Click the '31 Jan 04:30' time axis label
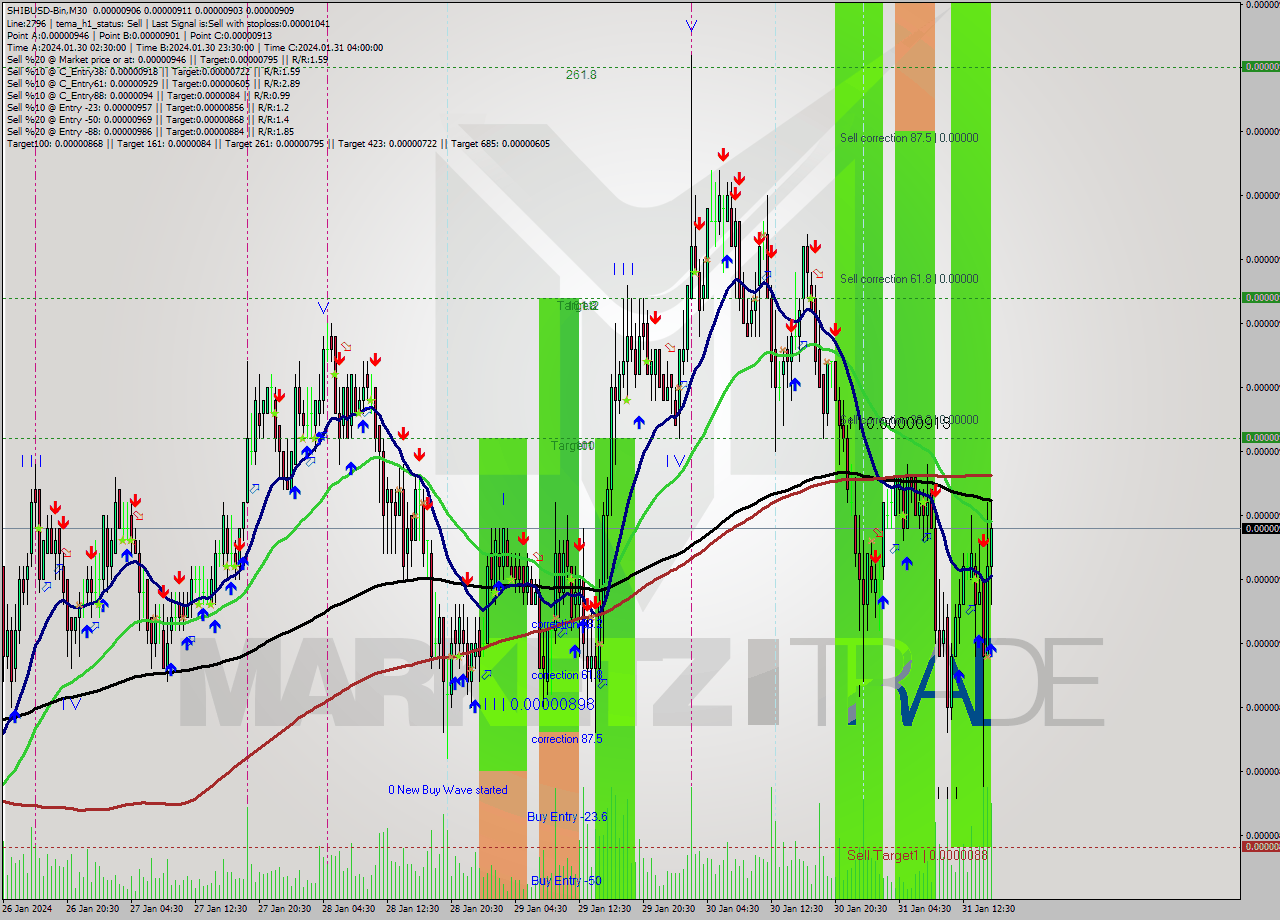Viewport: 1280px width, 920px height. coord(925,909)
